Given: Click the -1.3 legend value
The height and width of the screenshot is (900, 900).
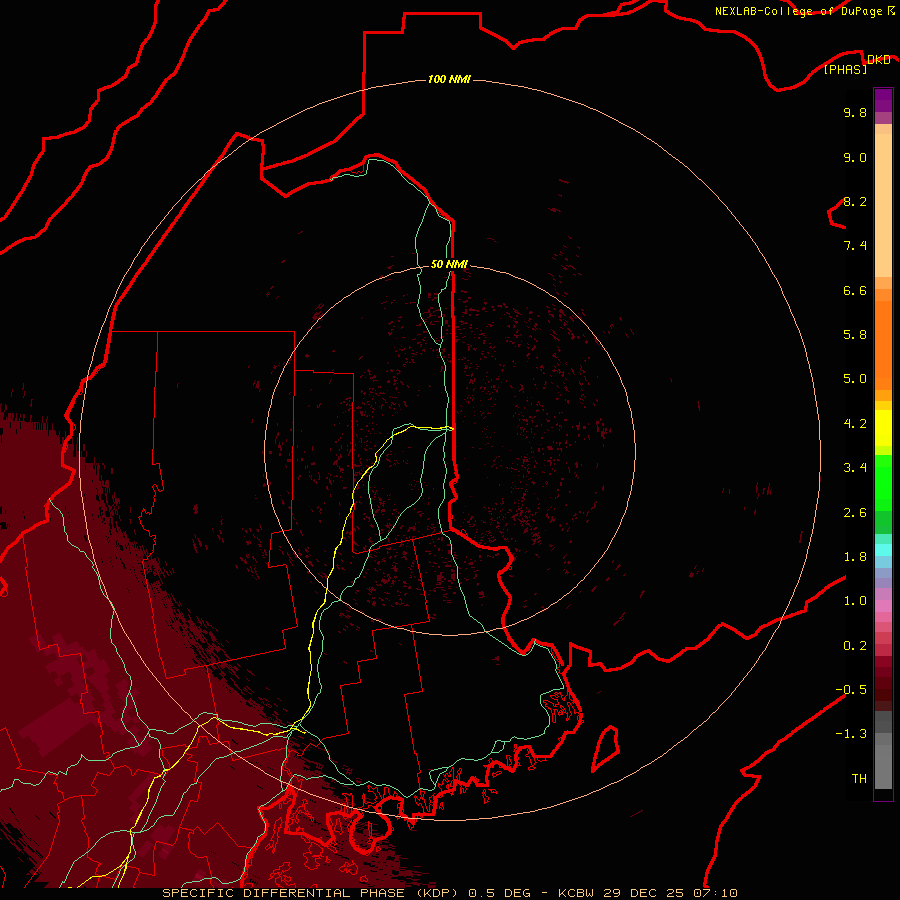Looking at the screenshot, I should coord(851,734).
